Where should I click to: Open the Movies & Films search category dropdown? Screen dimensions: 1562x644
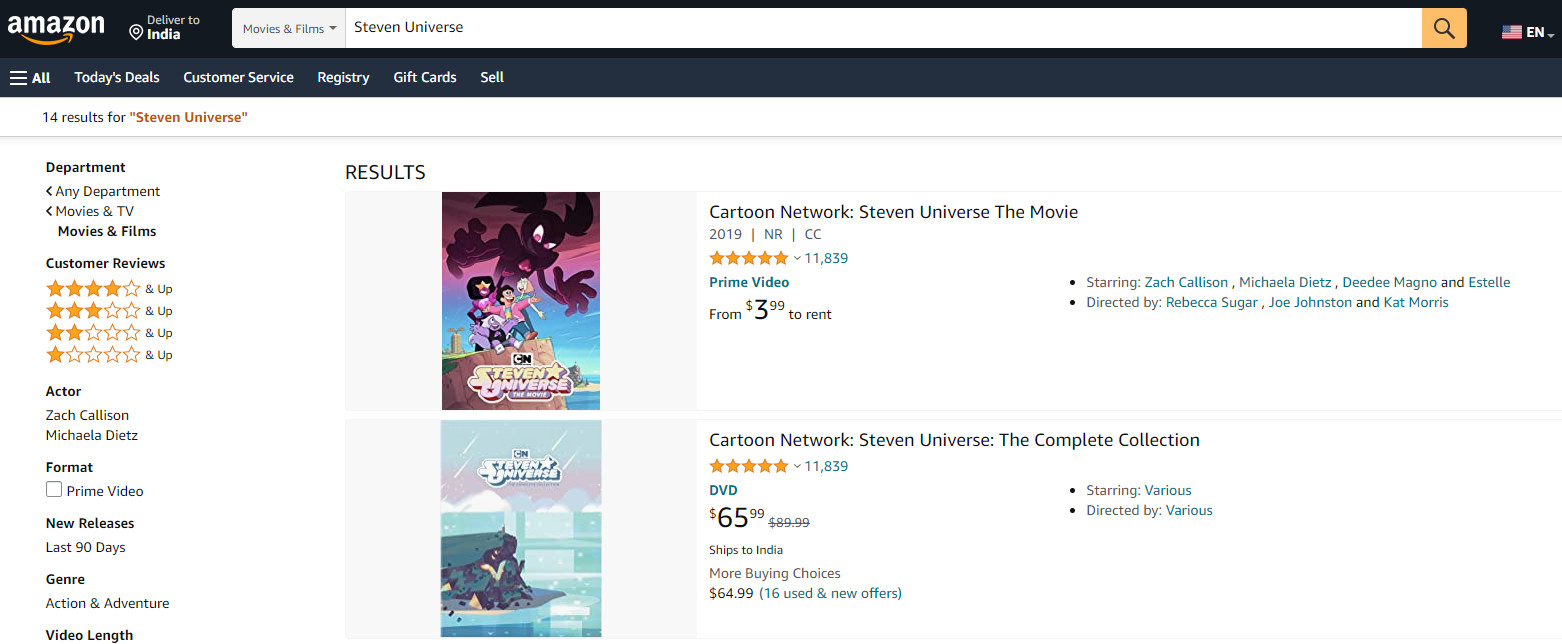289,29
